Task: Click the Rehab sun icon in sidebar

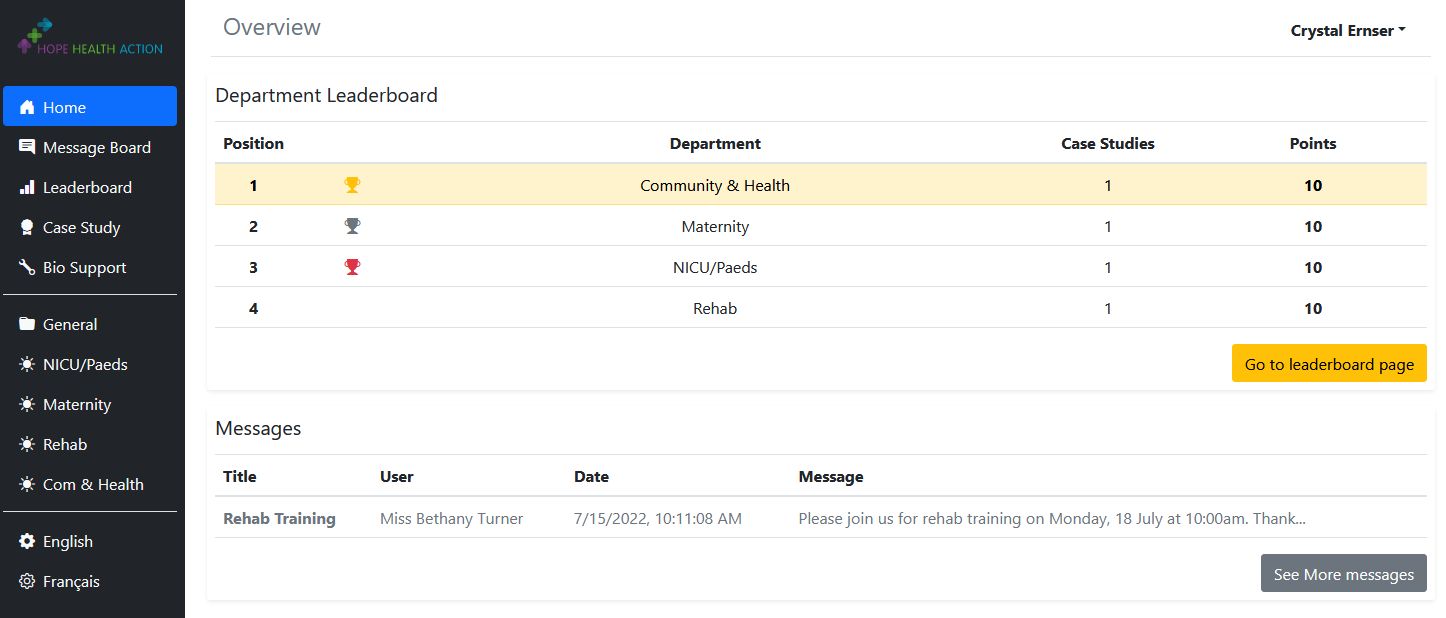Action: pyautogui.click(x=27, y=444)
